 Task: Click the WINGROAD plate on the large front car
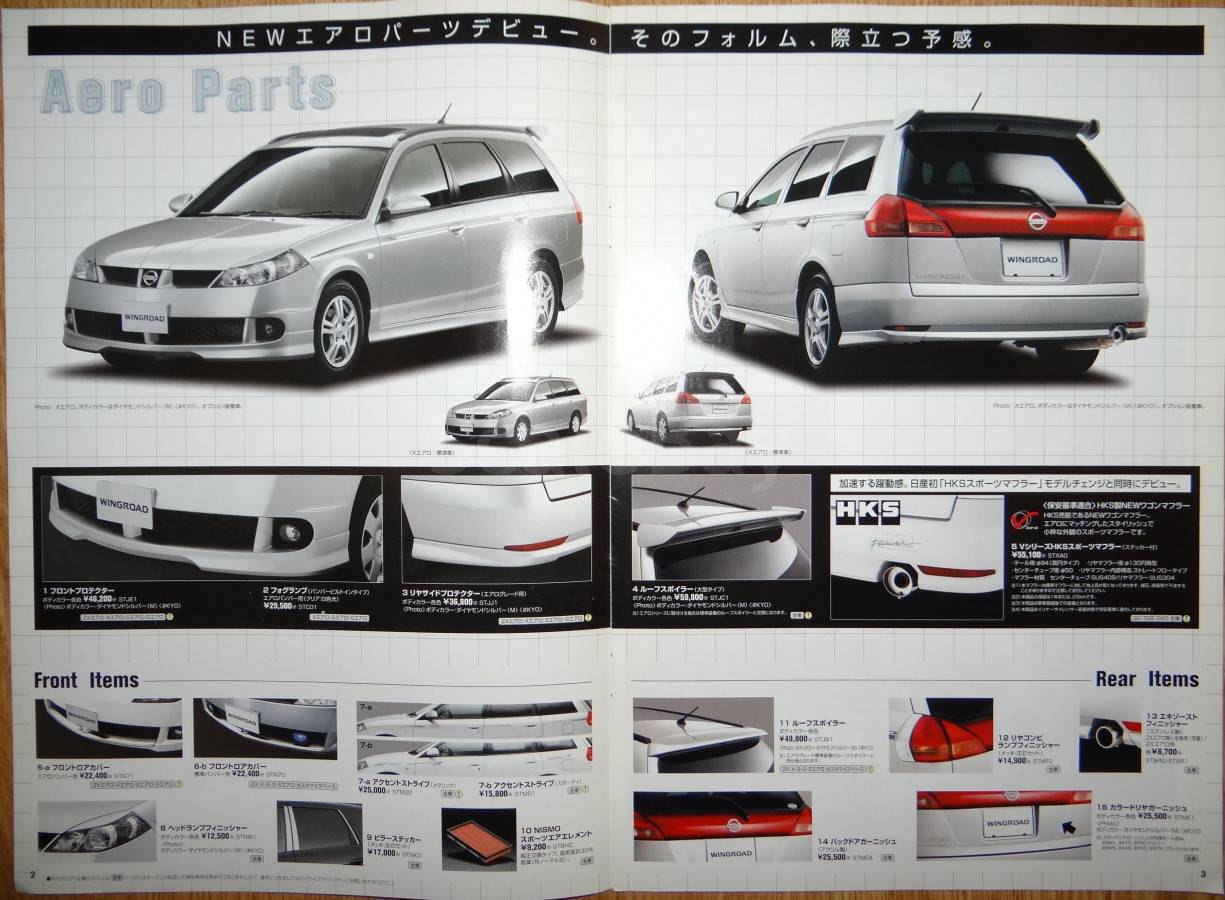(x=146, y=318)
